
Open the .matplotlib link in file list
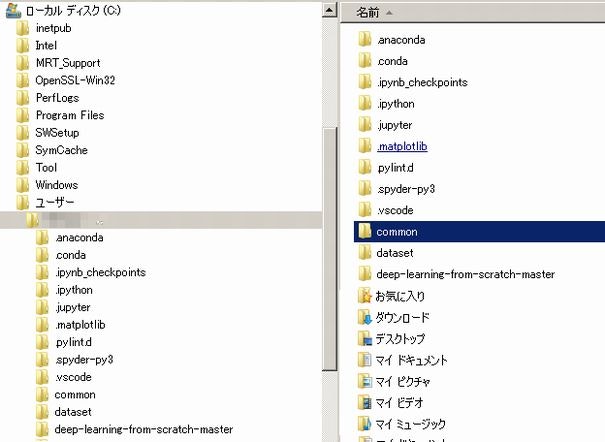coord(402,147)
